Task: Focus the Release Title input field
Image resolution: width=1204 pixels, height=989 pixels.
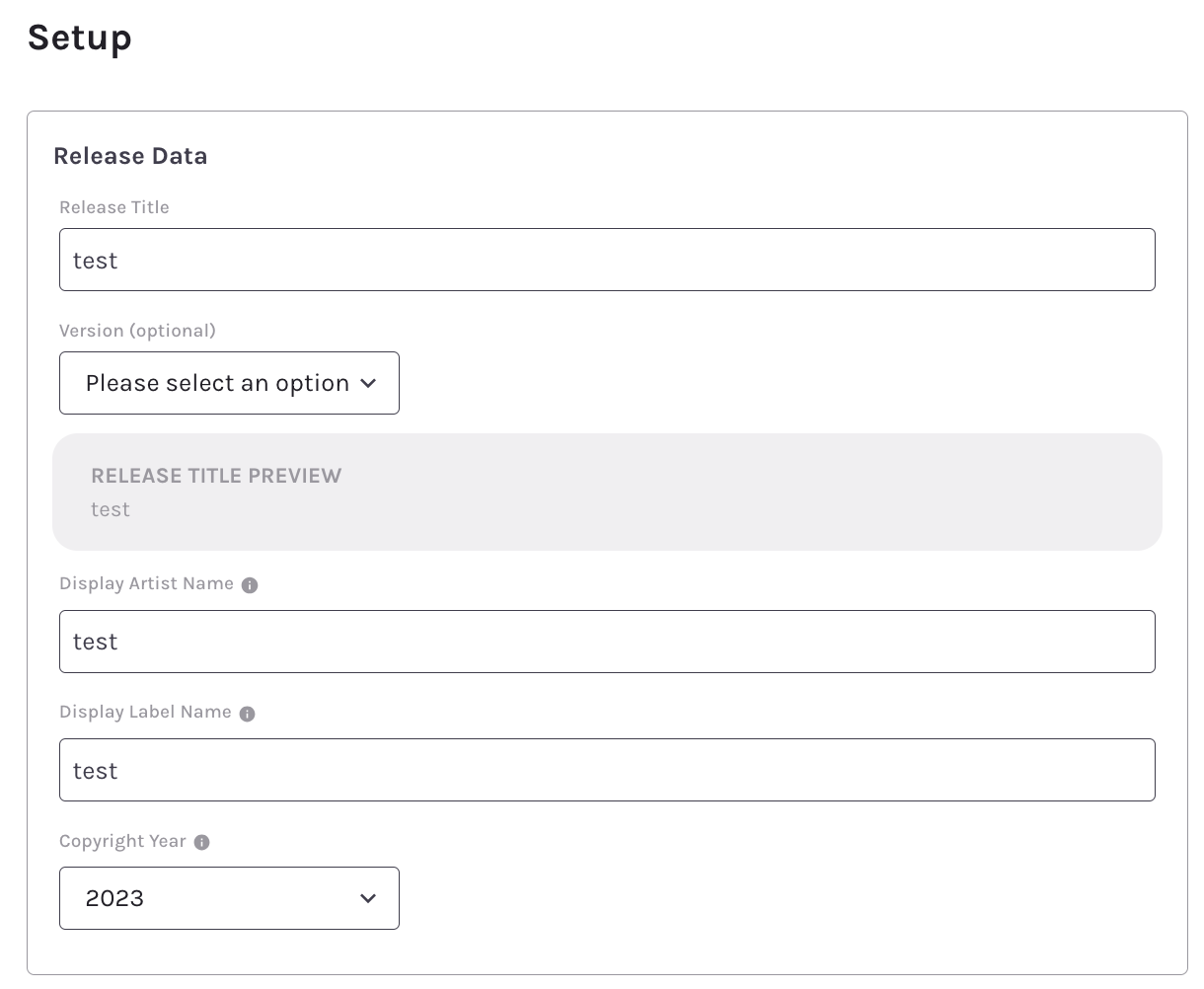Action: pos(606,261)
